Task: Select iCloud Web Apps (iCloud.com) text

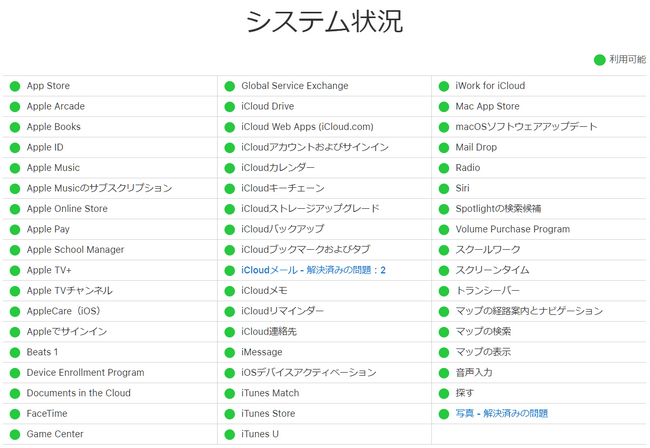Action: click(307, 127)
